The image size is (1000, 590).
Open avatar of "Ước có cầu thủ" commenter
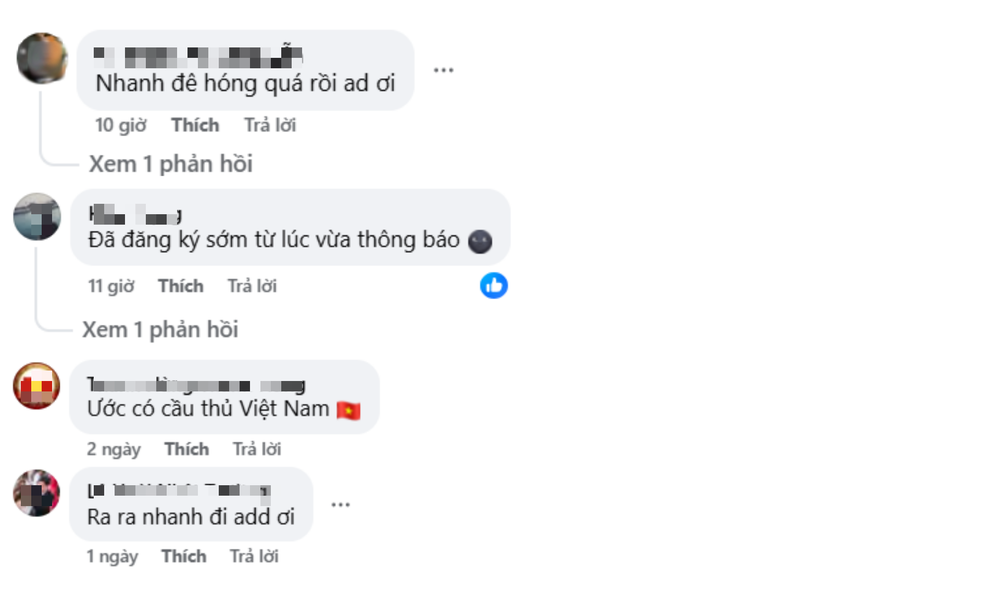coord(36,386)
